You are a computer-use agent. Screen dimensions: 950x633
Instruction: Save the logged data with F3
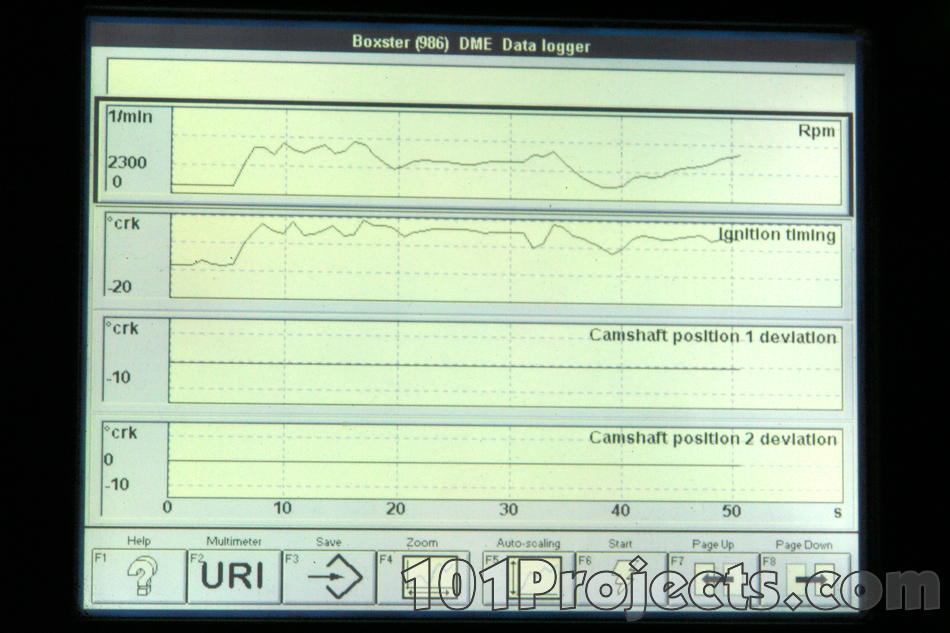pyautogui.click(x=329, y=577)
